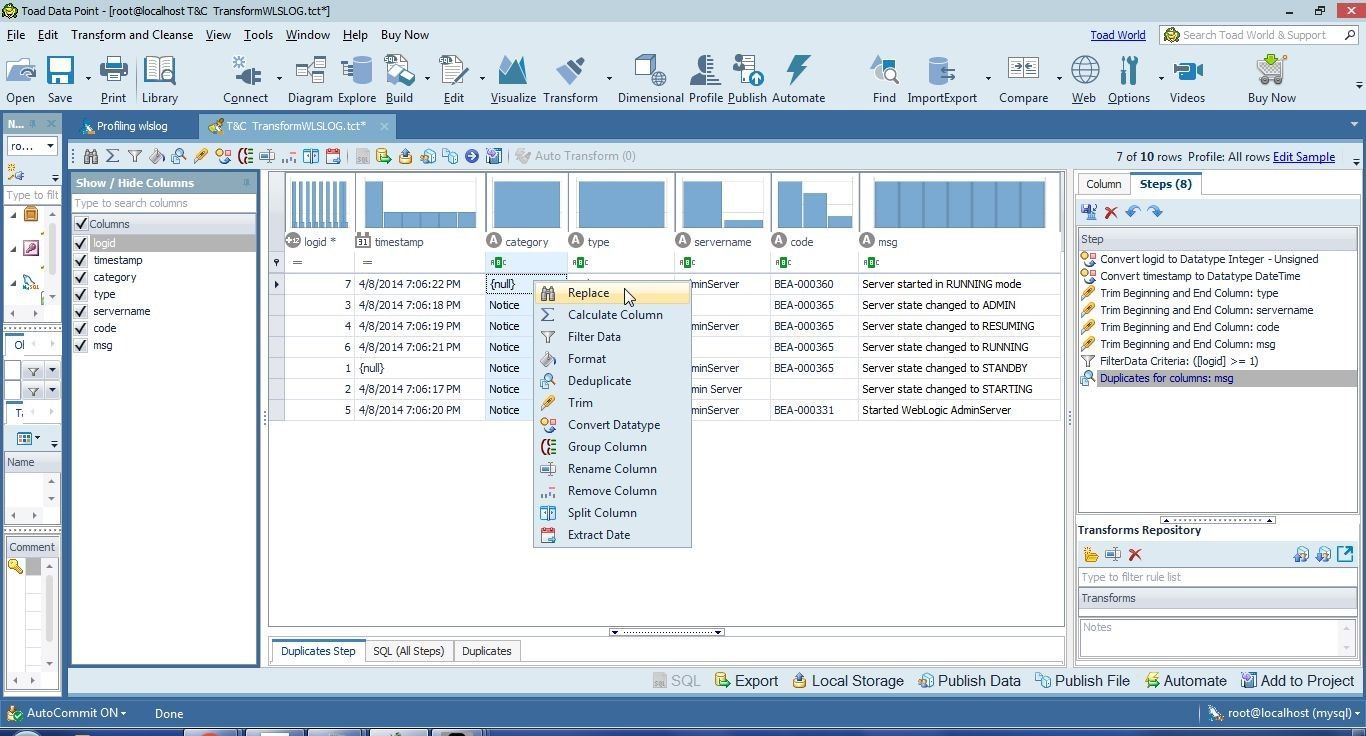
Task: Open the Connect dropdown arrow
Action: click(x=279, y=78)
